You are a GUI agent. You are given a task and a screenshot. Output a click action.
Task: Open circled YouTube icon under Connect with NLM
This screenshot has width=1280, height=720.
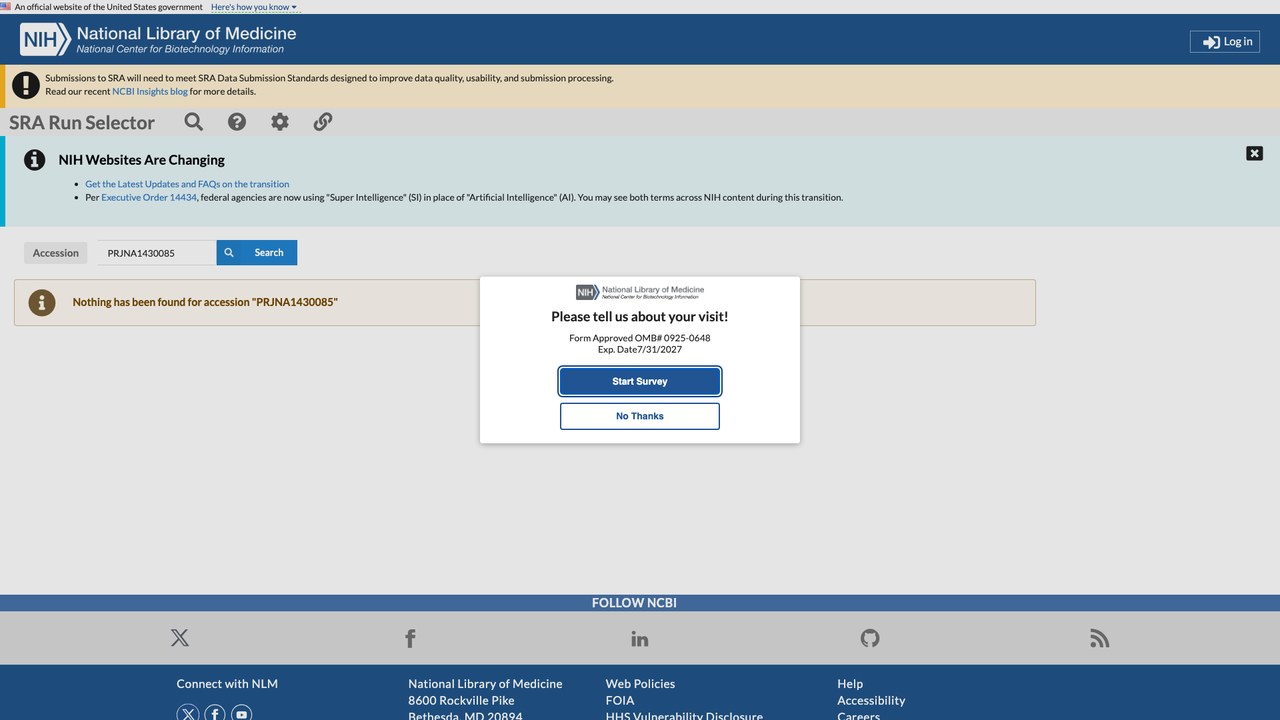click(242, 714)
